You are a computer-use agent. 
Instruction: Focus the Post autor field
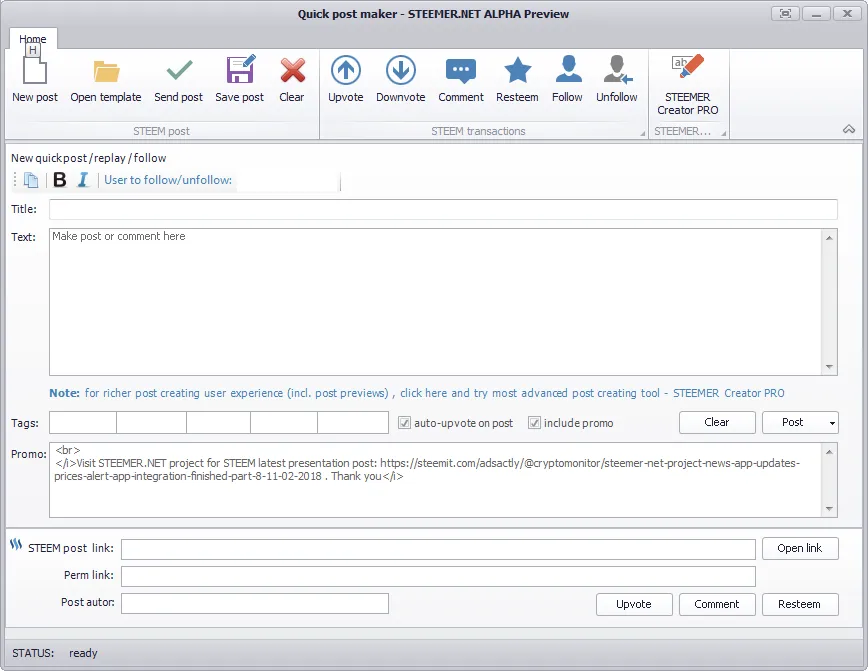(255, 603)
